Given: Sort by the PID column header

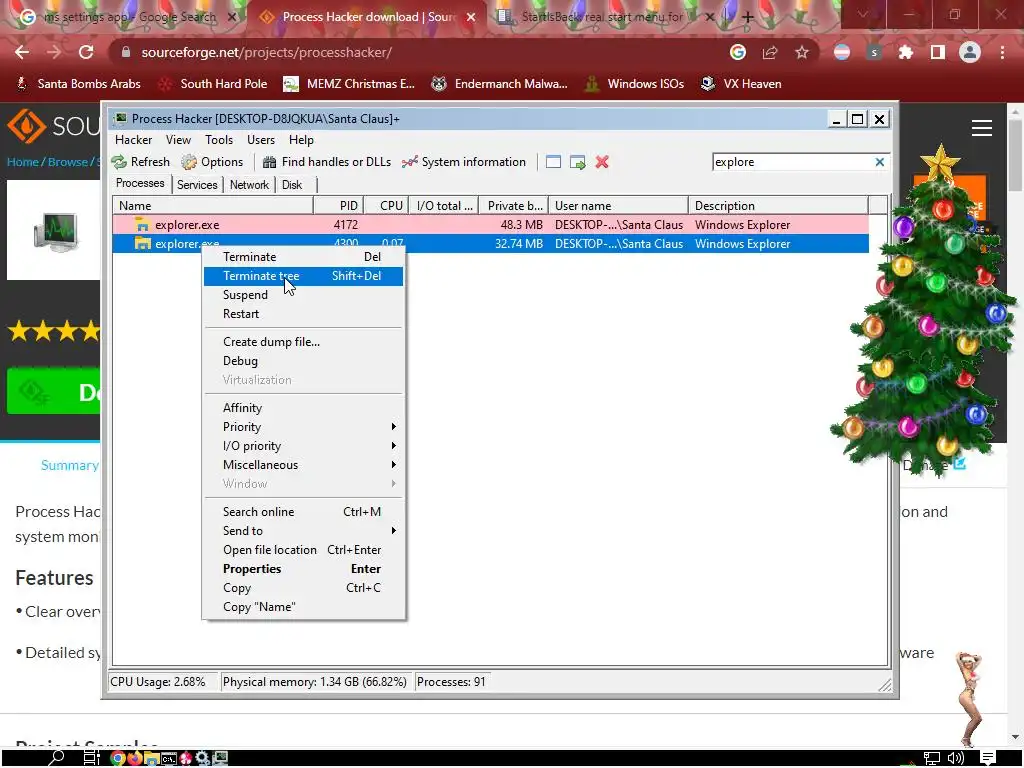Looking at the screenshot, I should 338,206.
